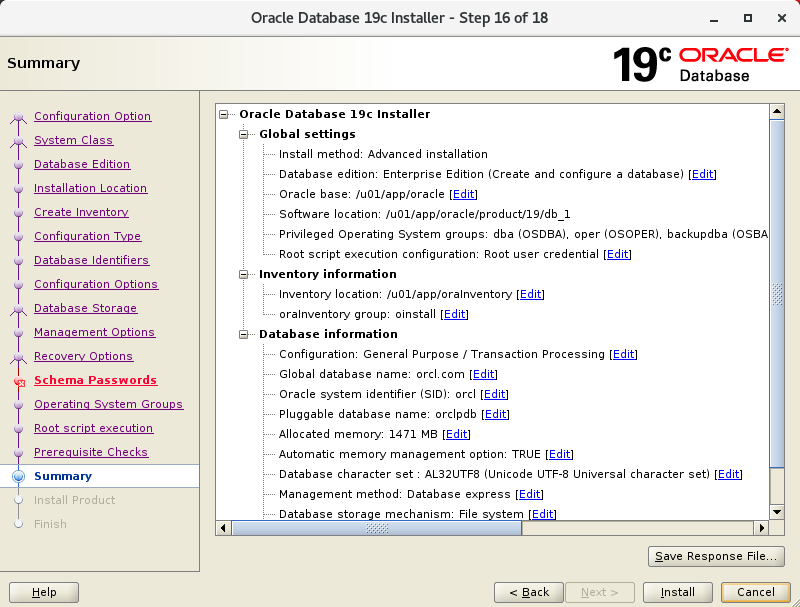Open Help for the installer
The image size is (800, 607).
click(44, 592)
